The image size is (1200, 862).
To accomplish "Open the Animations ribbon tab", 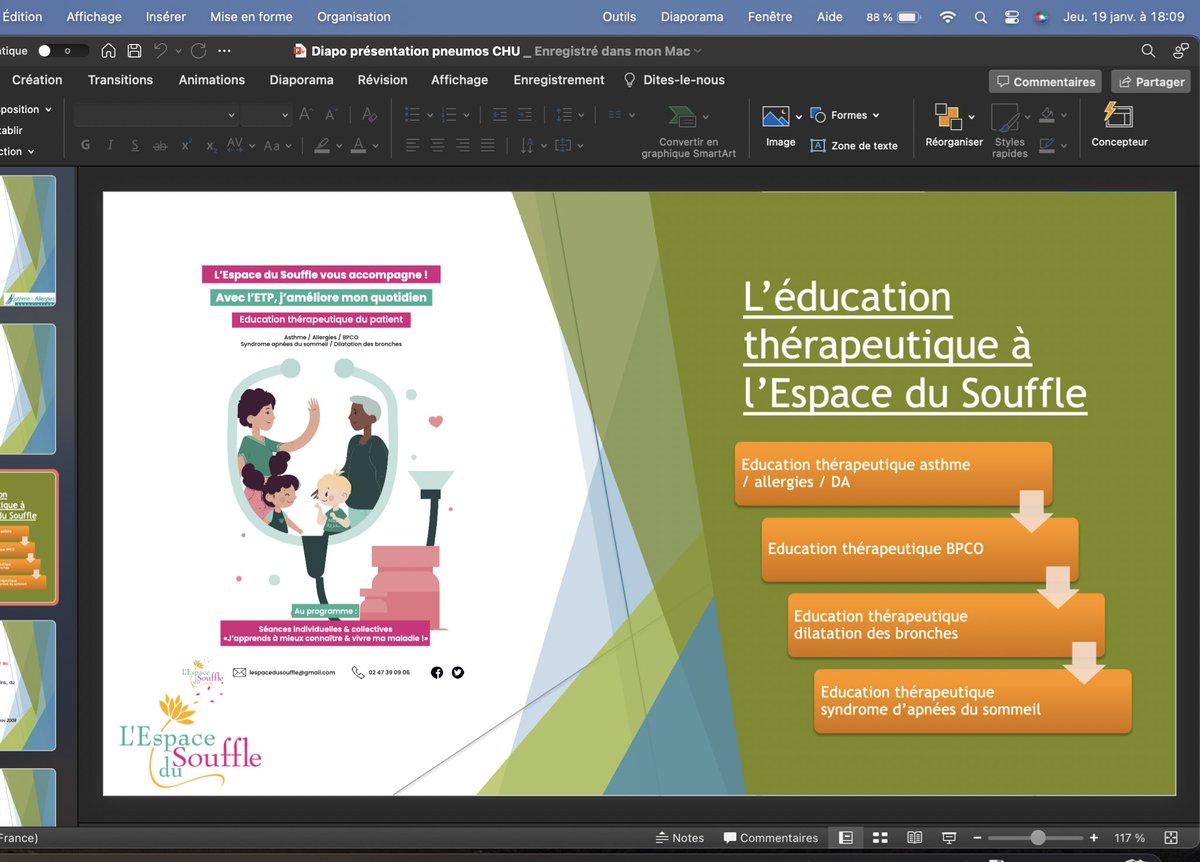I will pos(212,80).
